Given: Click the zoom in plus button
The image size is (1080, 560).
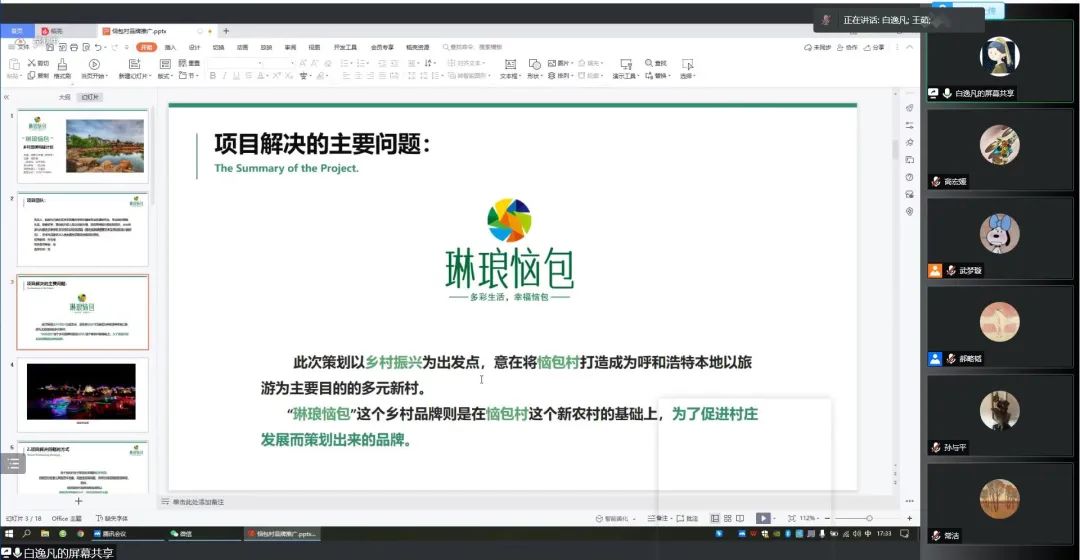Looking at the screenshot, I should [x=909, y=518].
